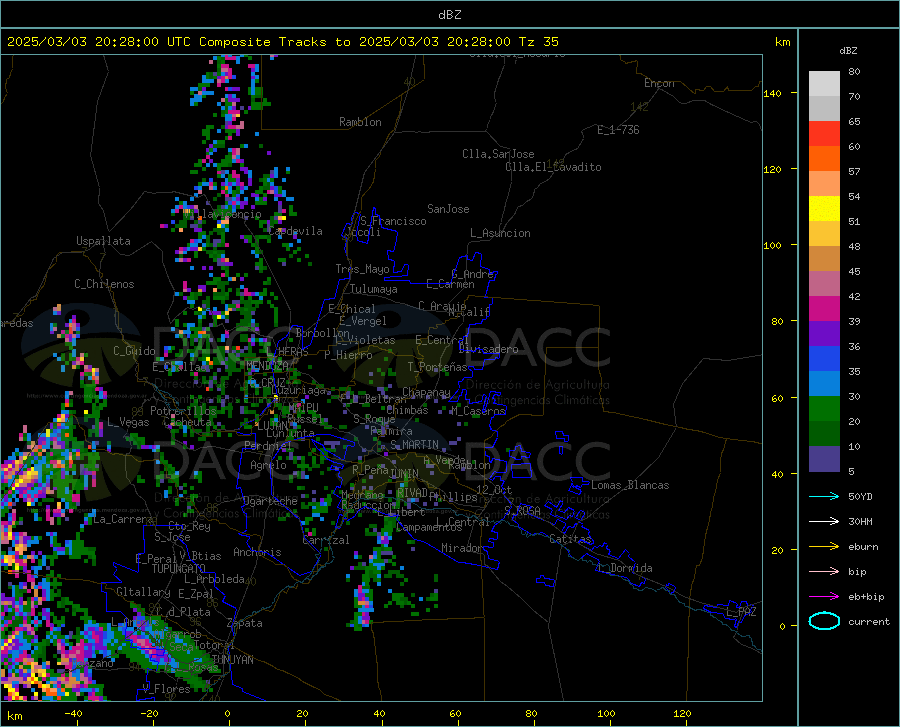Select the orange 57 dBZ color swatch
Viewport: 900px width, 727px height.
coord(824,159)
